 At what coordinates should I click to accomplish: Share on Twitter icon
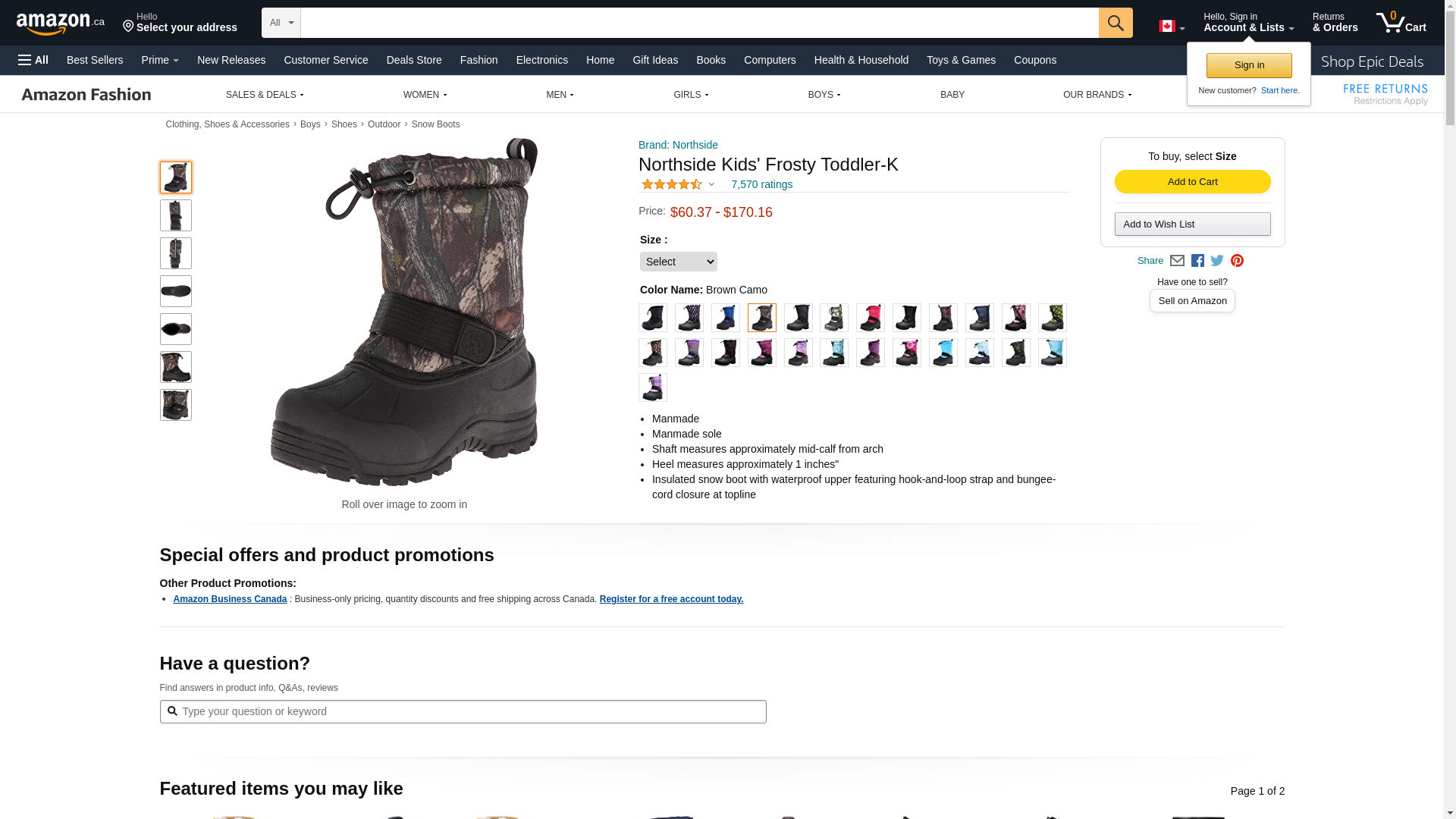point(1217,261)
